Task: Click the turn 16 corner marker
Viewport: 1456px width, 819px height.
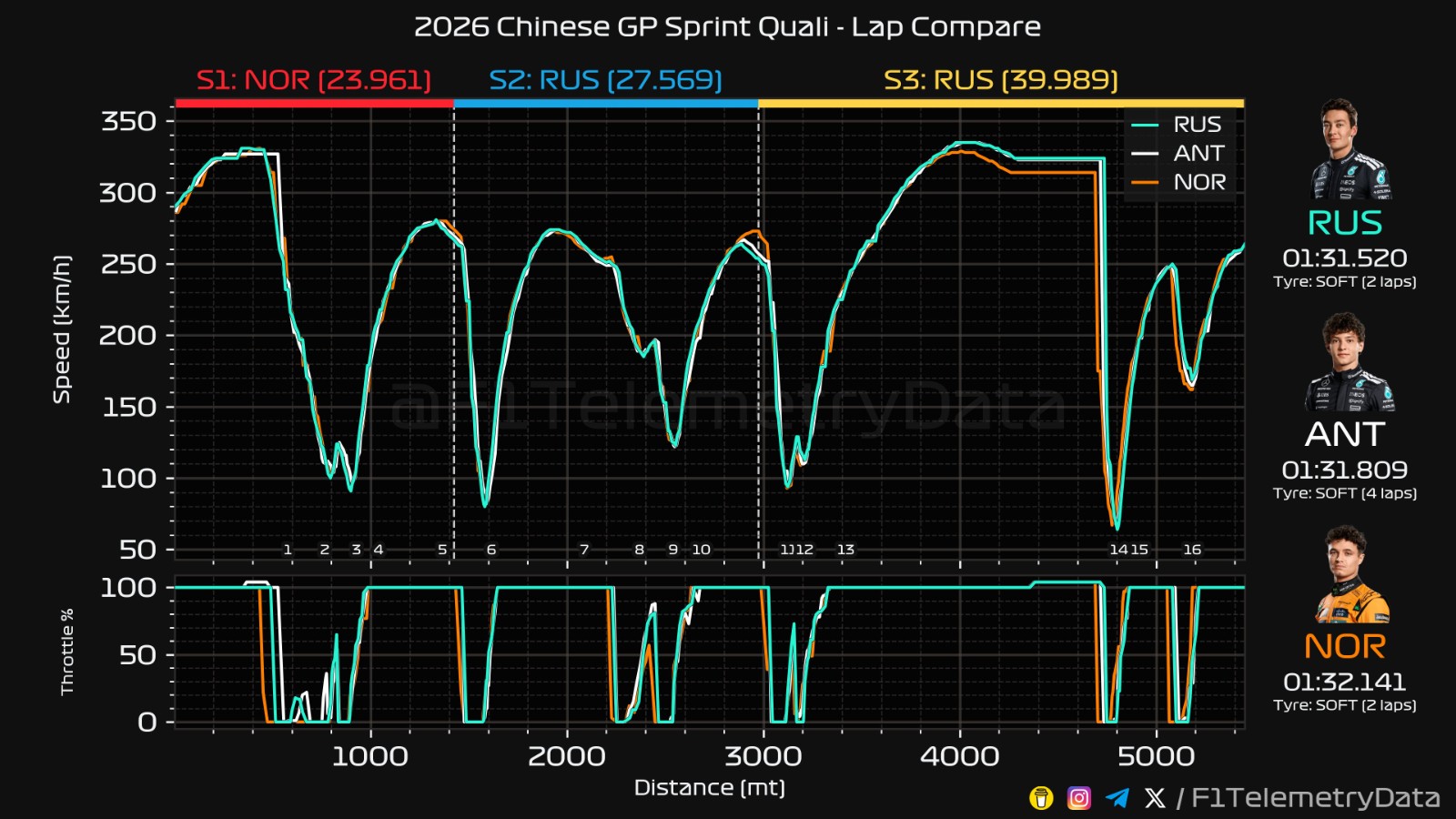Action: point(1192,550)
